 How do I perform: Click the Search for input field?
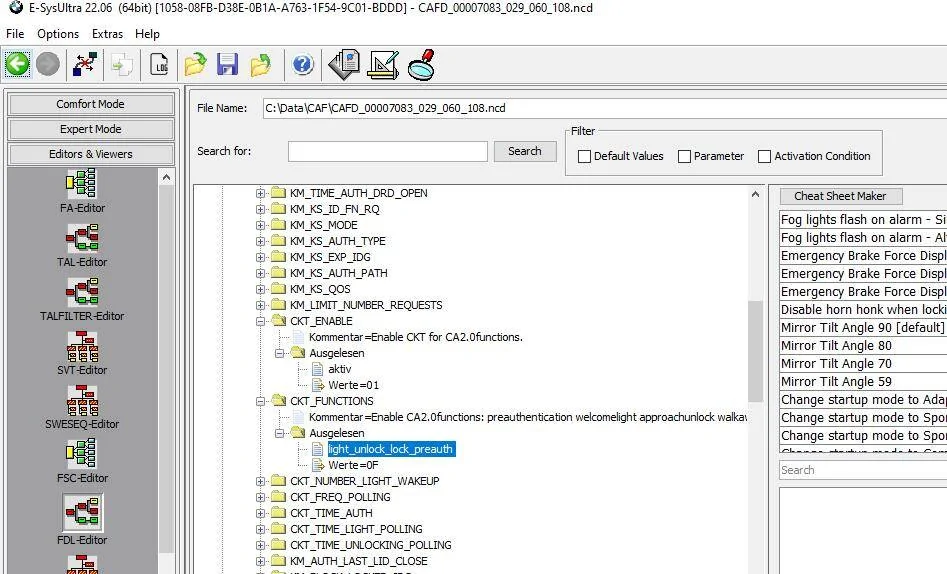[388, 151]
